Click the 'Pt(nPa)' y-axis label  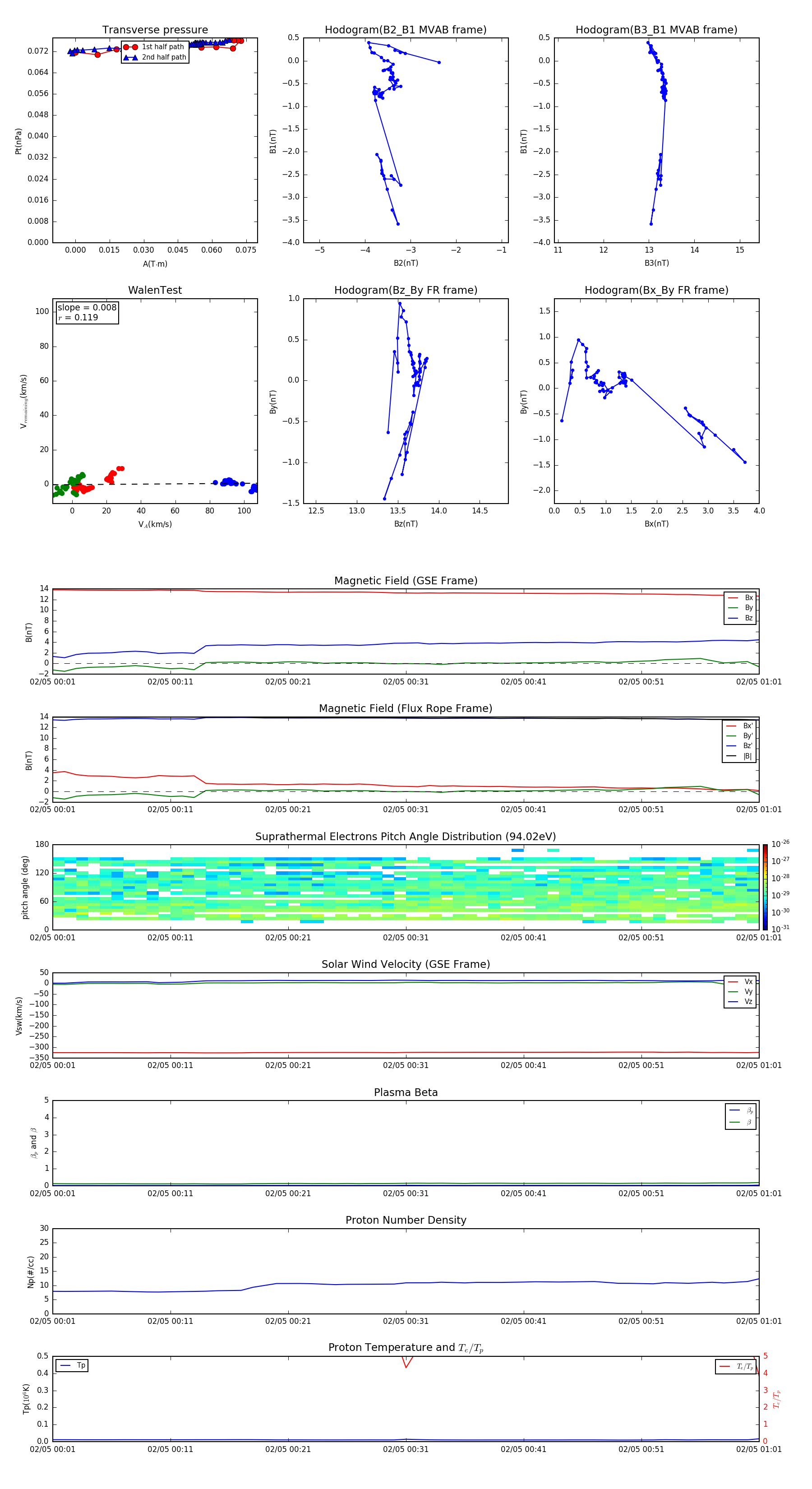pos(18,141)
